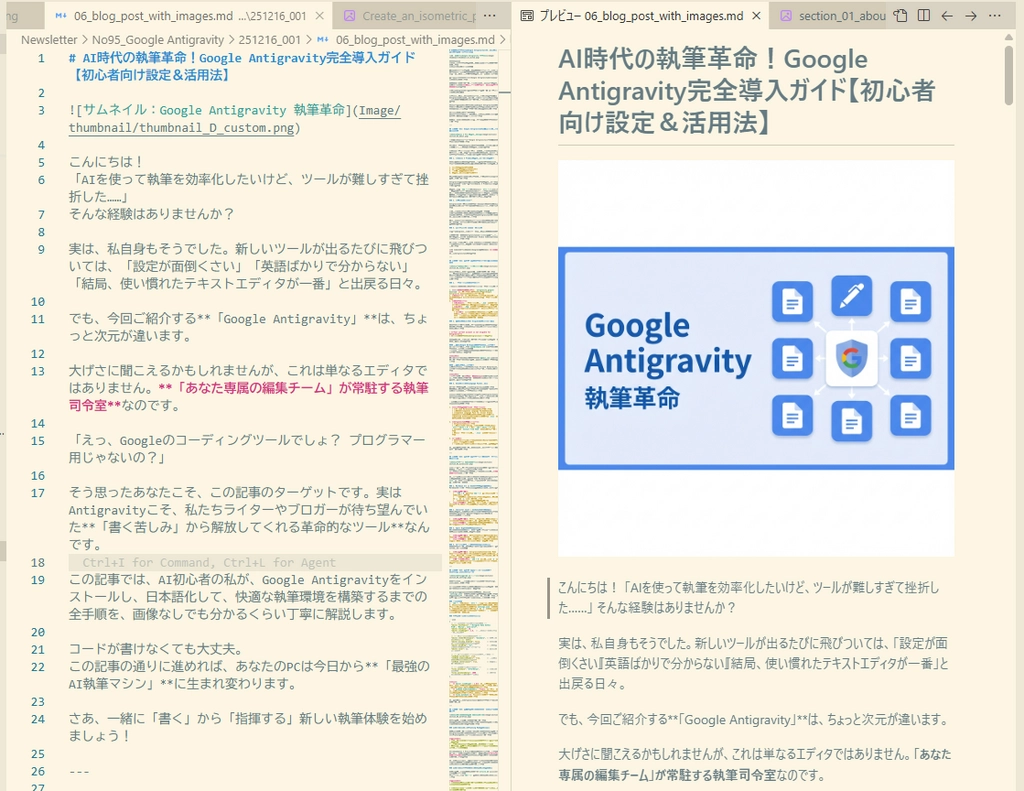The width and height of the screenshot is (1024, 791).
Task: Click the editor line '「えっ、Googleのコーディングツールでしょ？'
Action: [x=247, y=449]
